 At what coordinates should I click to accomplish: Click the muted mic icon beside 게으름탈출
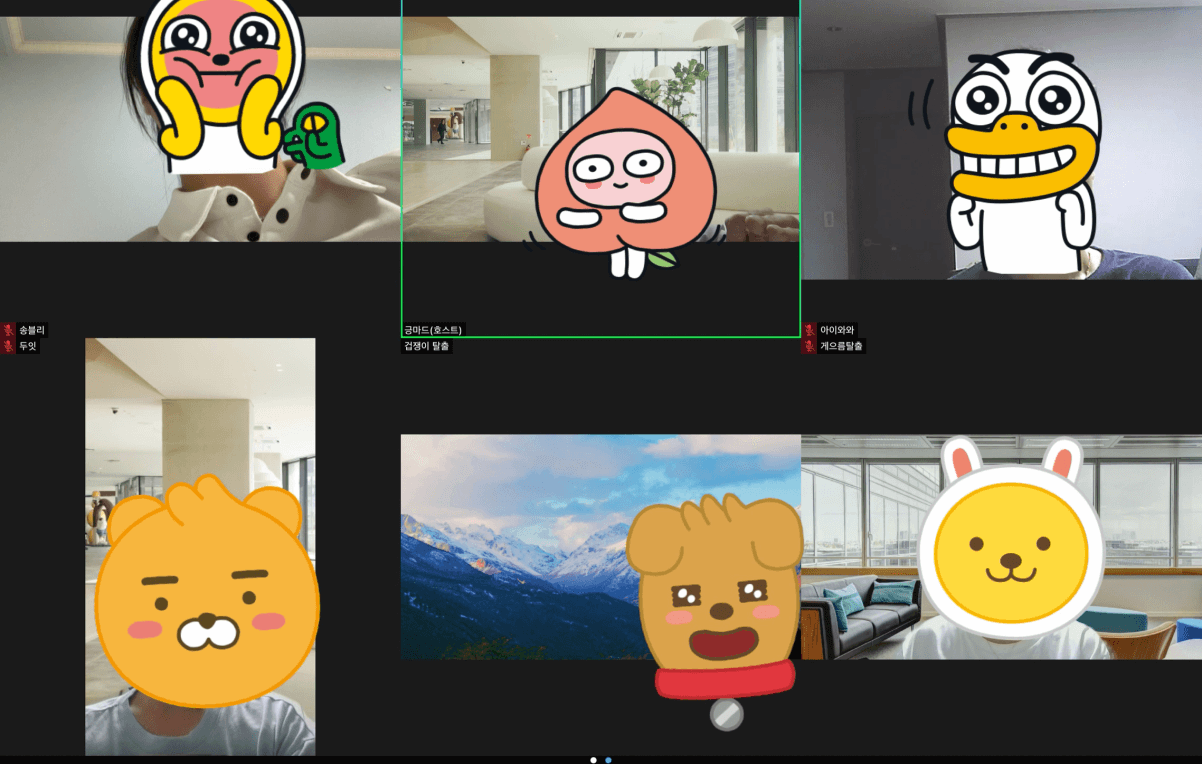coord(809,346)
